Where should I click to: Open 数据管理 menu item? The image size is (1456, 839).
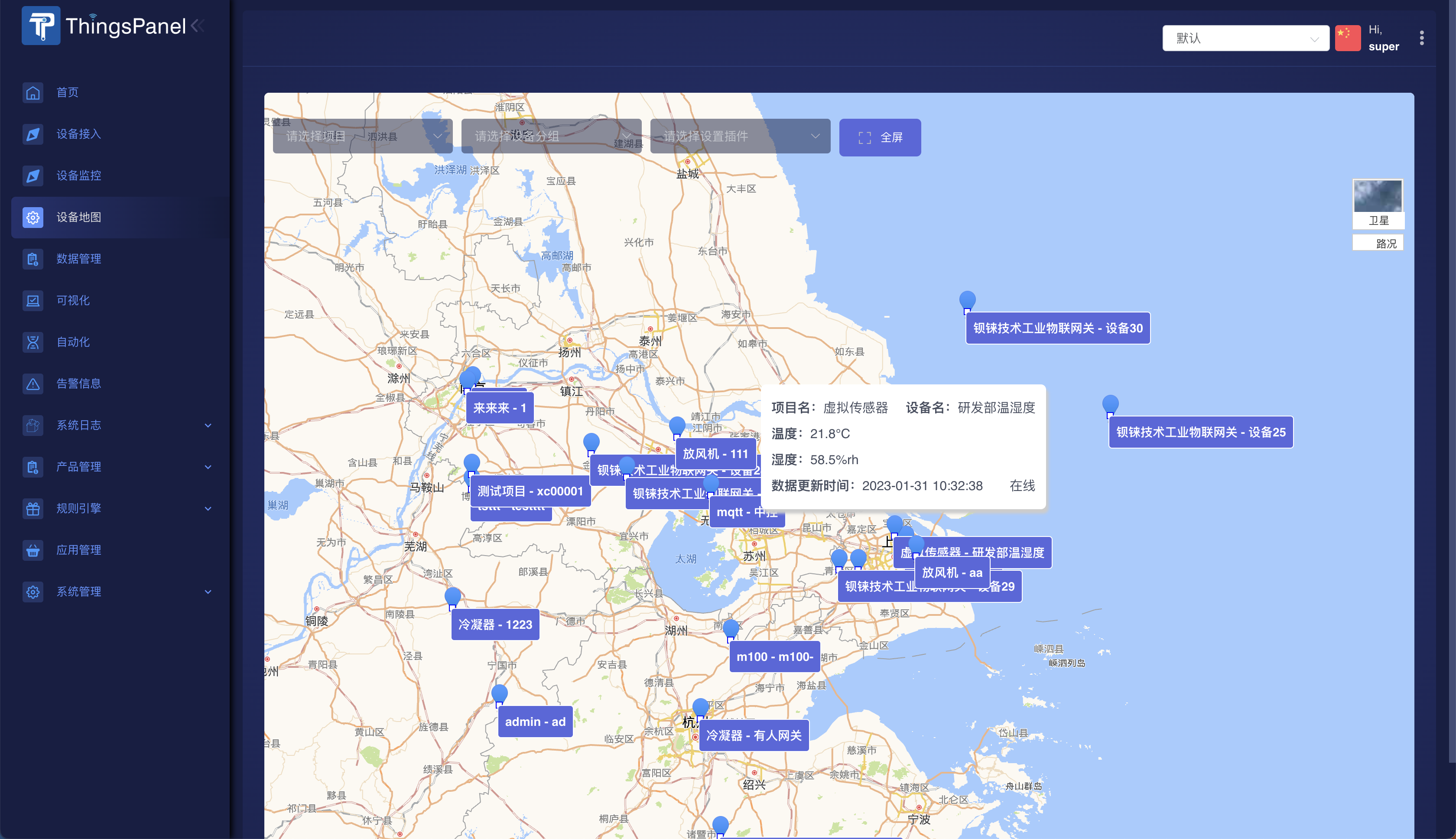point(78,259)
